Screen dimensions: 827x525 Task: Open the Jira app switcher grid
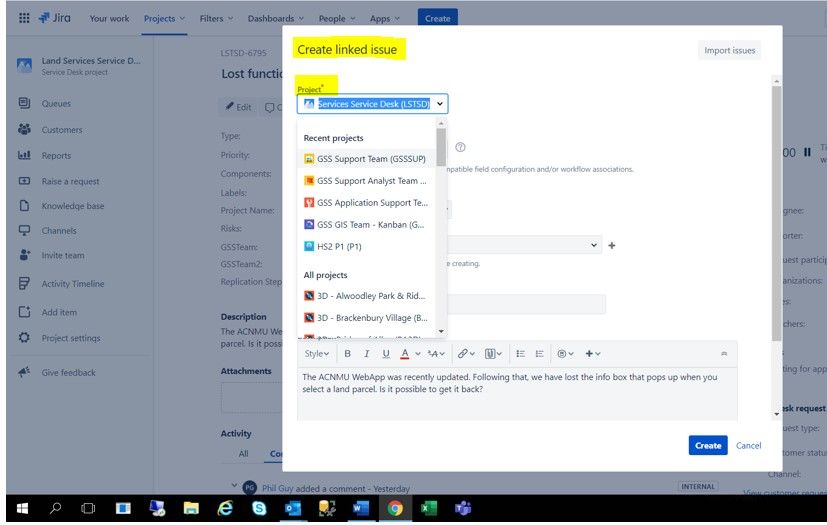(24, 18)
